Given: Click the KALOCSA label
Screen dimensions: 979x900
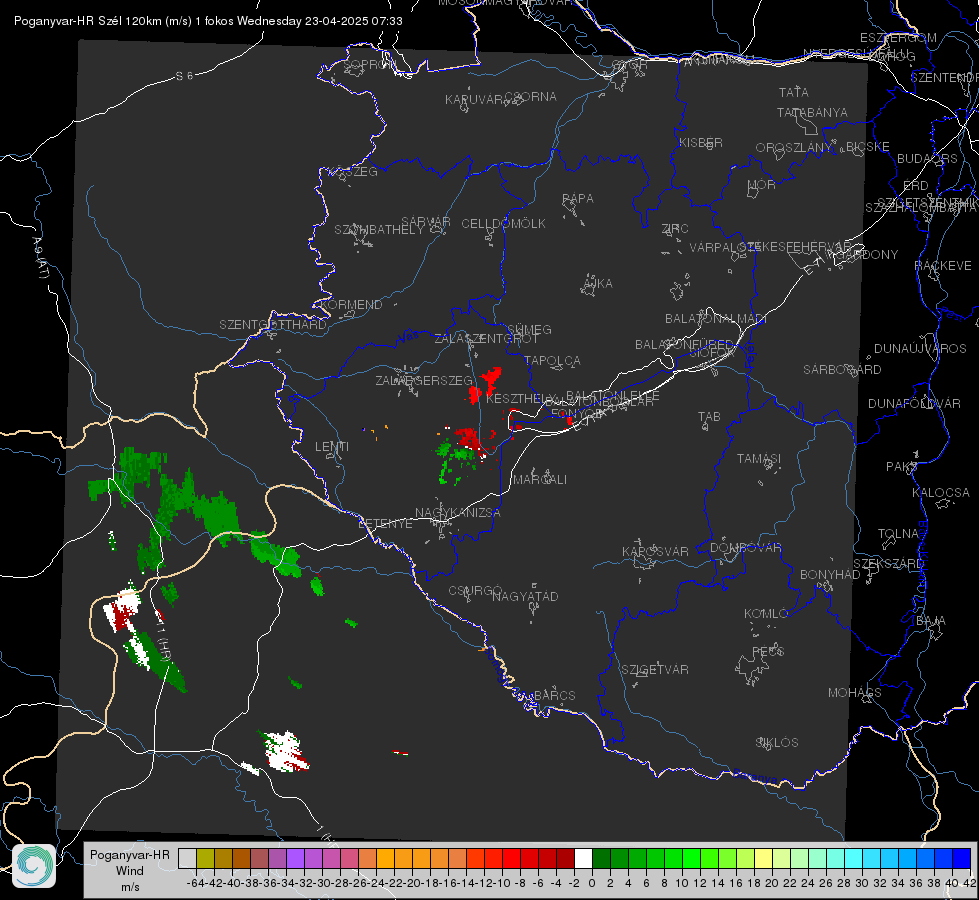Looking at the screenshot, I should pyautogui.click(x=940, y=493).
